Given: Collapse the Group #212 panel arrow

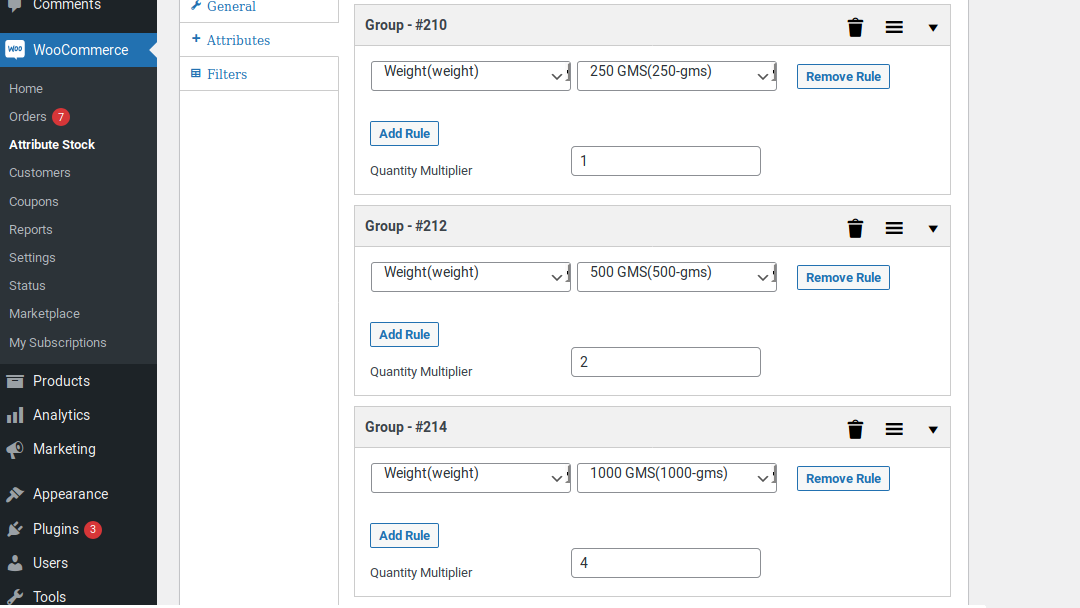Looking at the screenshot, I should tap(933, 229).
